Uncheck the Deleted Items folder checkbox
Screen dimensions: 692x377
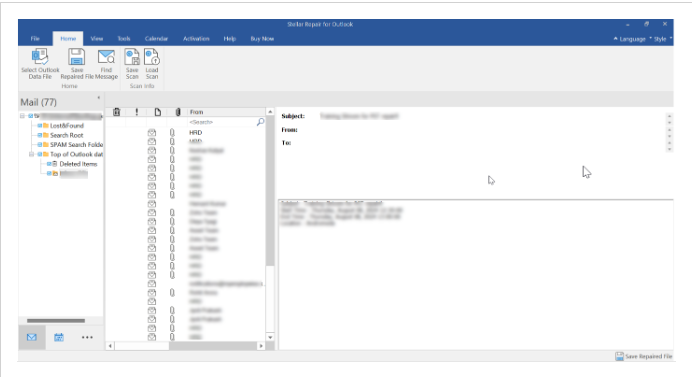coord(49,164)
